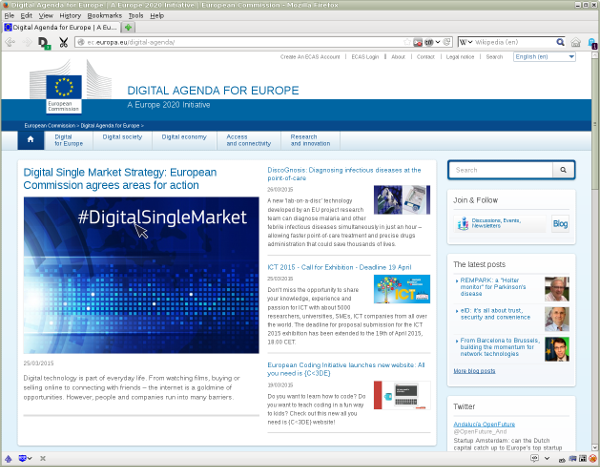Open the Help menu
The width and height of the screenshot is (600, 467).
click(x=157, y=15)
